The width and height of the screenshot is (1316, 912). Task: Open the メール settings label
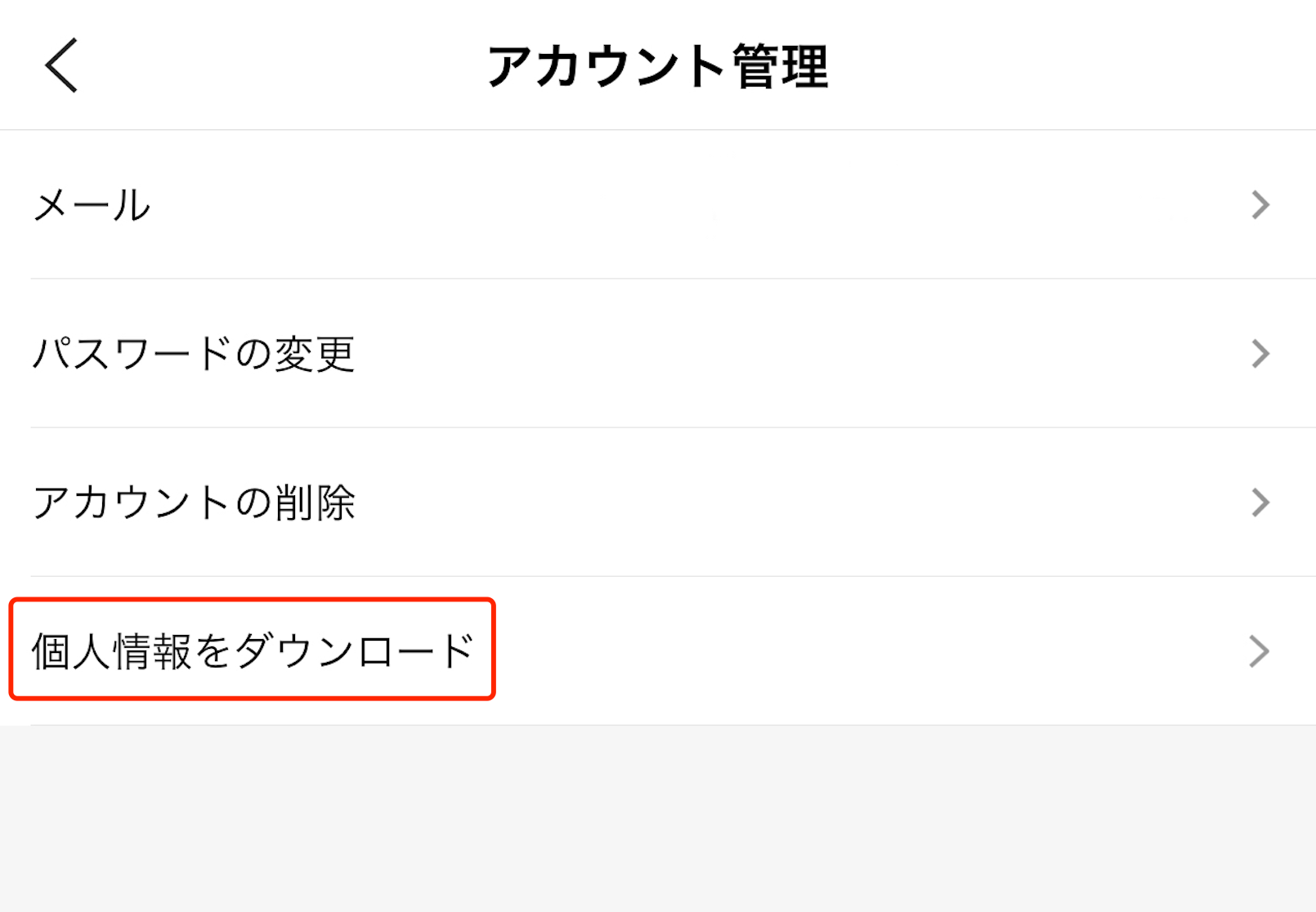92,205
